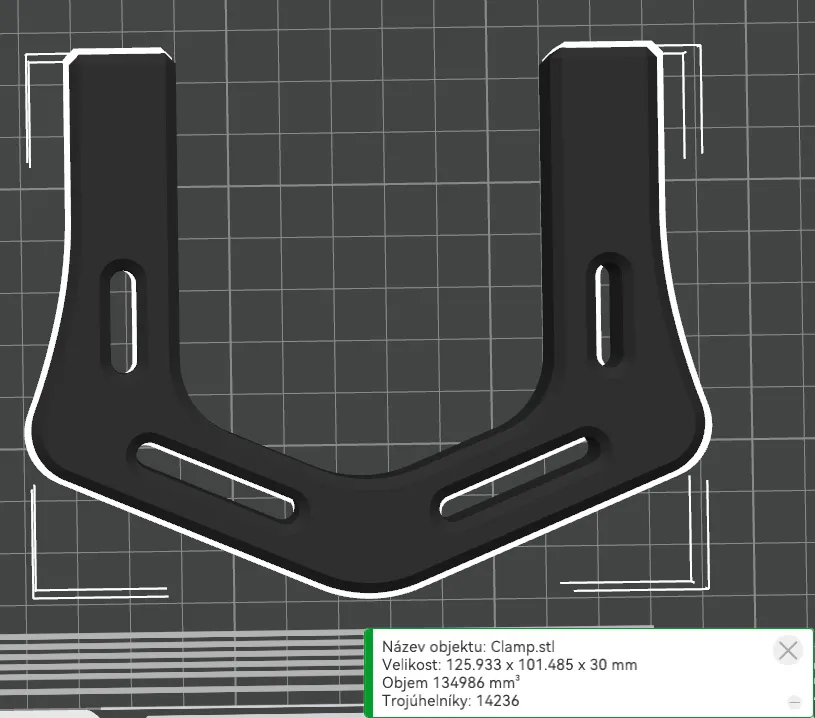The width and height of the screenshot is (815, 718).
Task: Close the Clamp.stl object info notification
Action: point(788,650)
